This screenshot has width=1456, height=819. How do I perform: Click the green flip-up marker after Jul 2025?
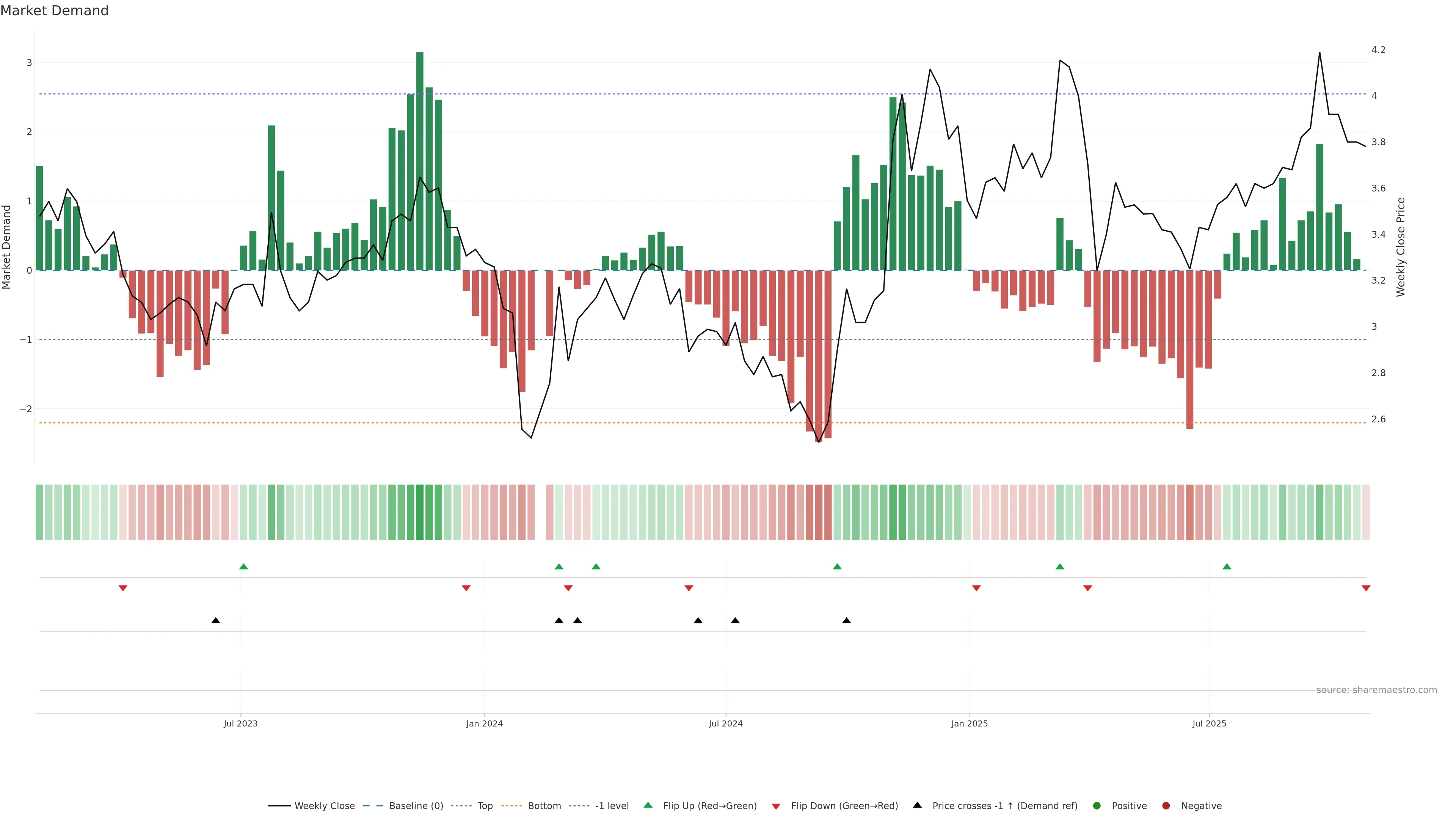(1227, 567)
